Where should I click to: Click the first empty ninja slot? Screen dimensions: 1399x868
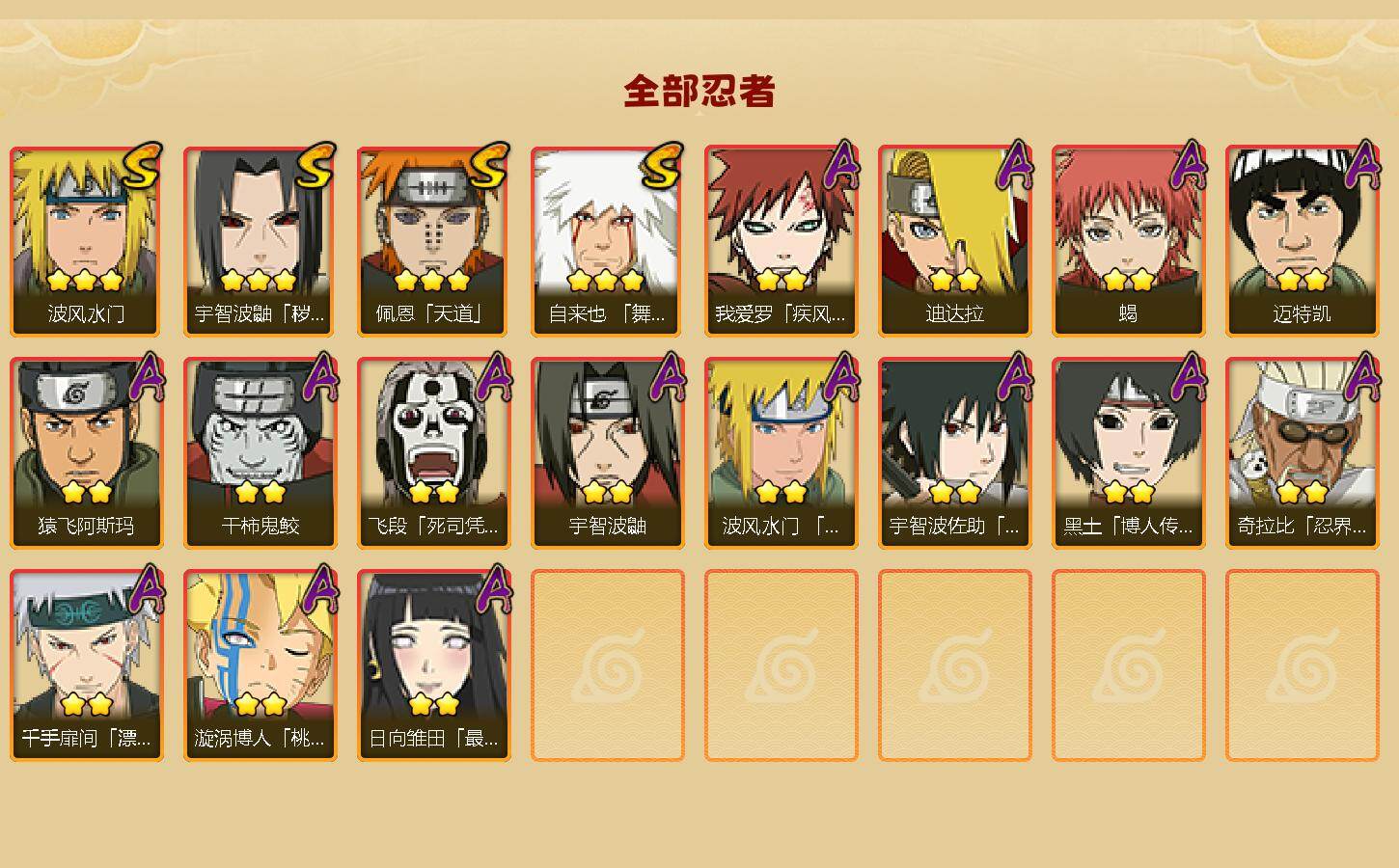tap(608, 665)
